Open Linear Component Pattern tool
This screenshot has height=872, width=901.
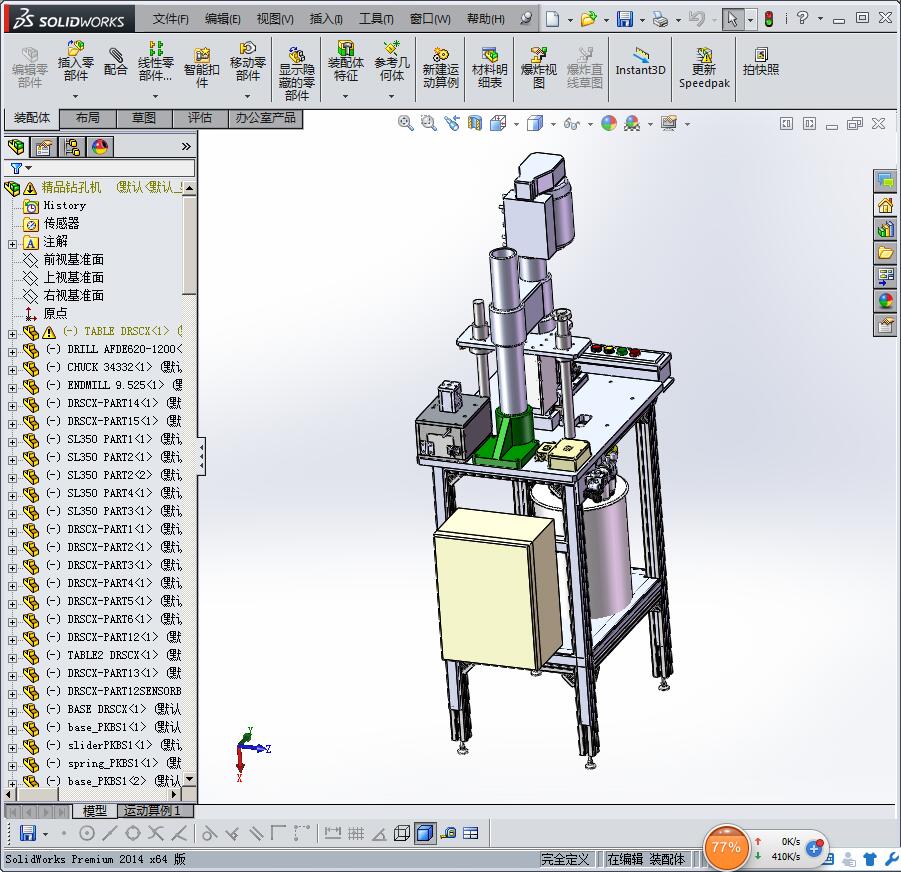[155, 61]
